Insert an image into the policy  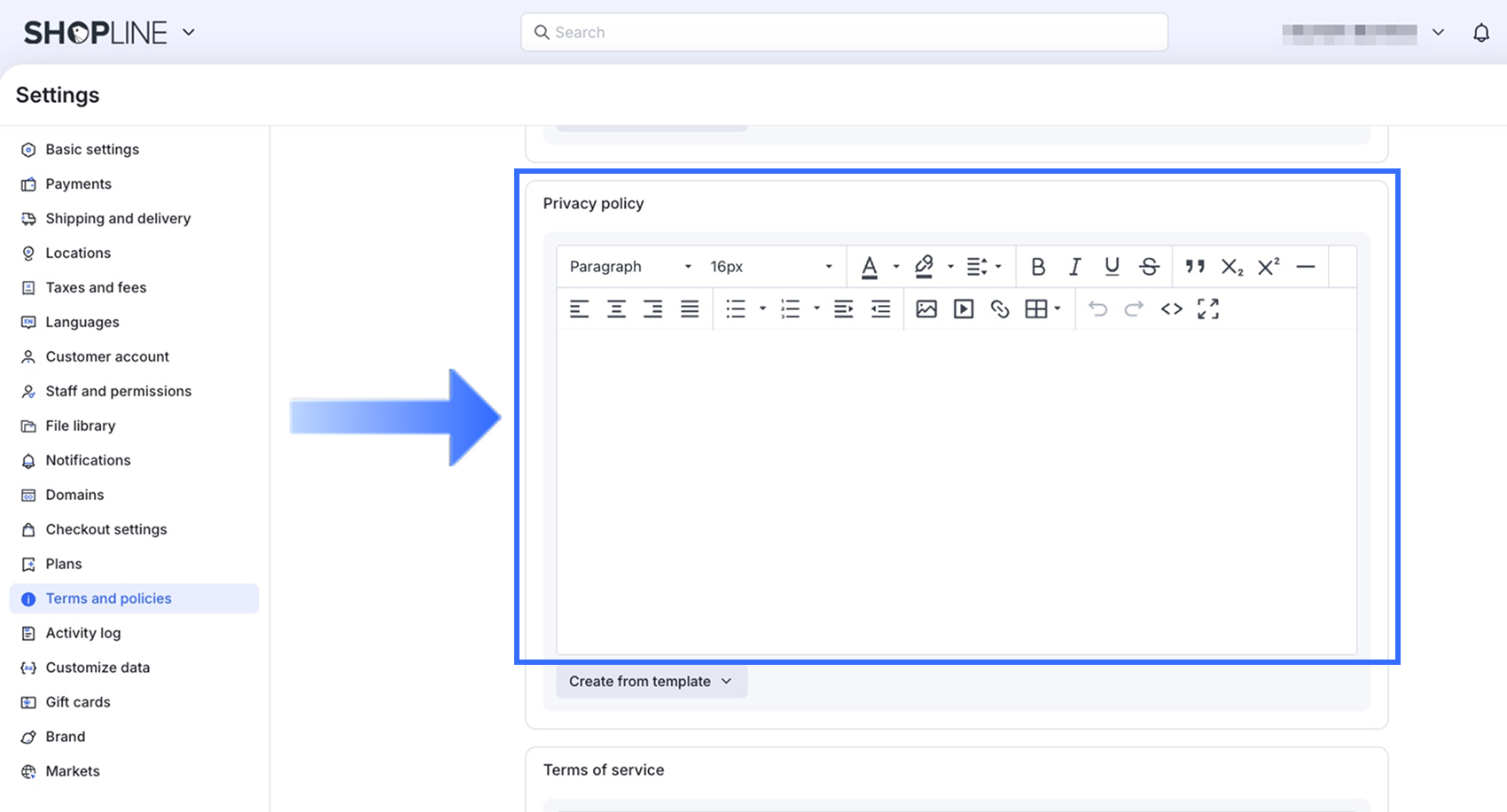(926, 308)
